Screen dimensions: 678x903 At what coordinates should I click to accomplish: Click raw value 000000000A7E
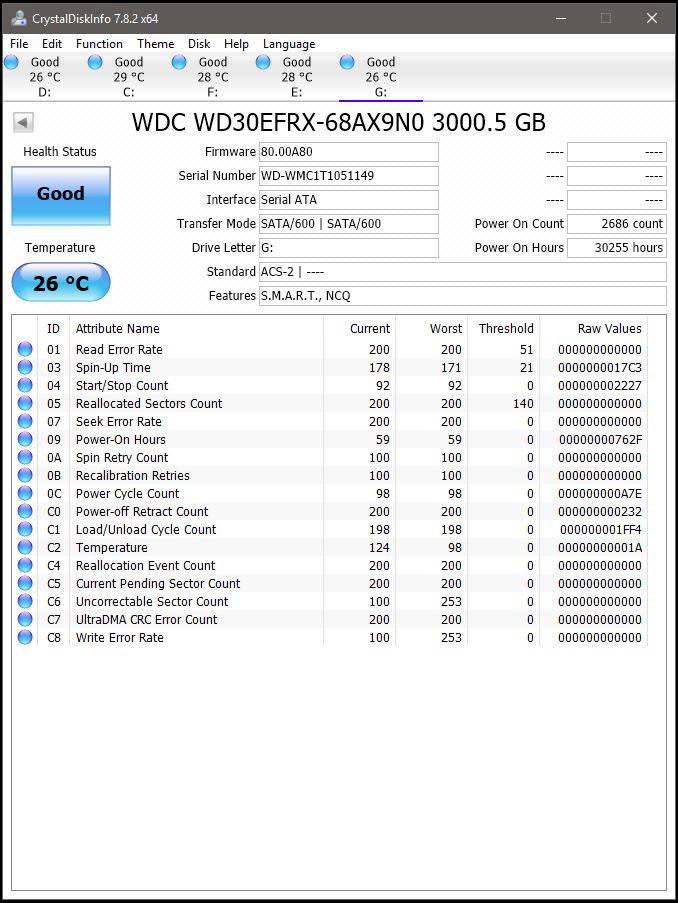(x=600, y=494)
